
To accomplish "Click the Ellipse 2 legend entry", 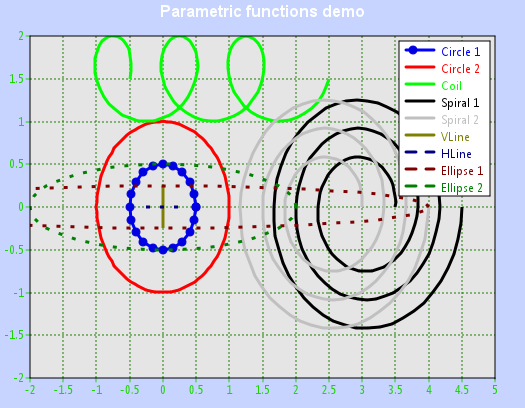I will (444, 188).
